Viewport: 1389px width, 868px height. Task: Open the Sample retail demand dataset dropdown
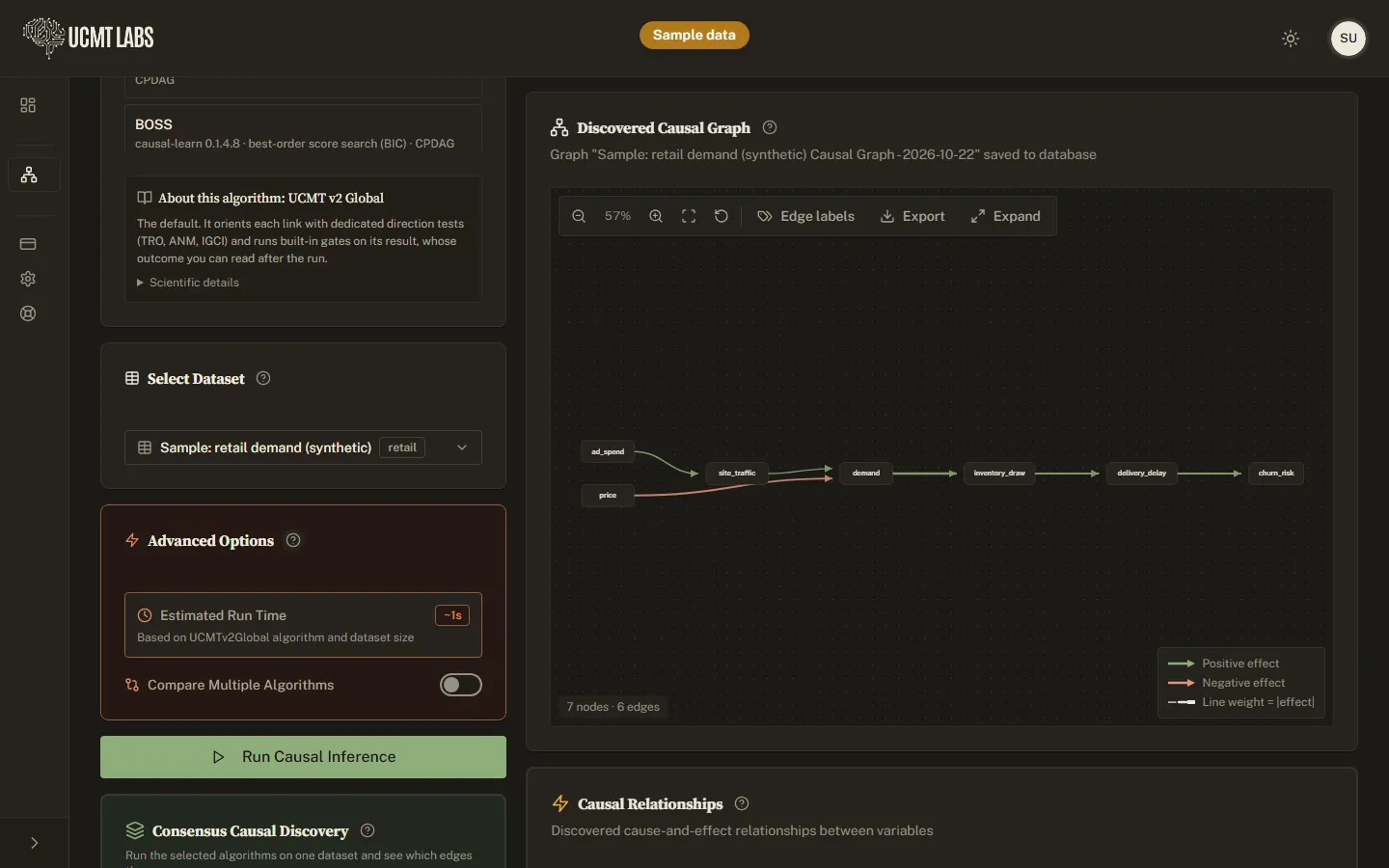(x=303, y=448)
